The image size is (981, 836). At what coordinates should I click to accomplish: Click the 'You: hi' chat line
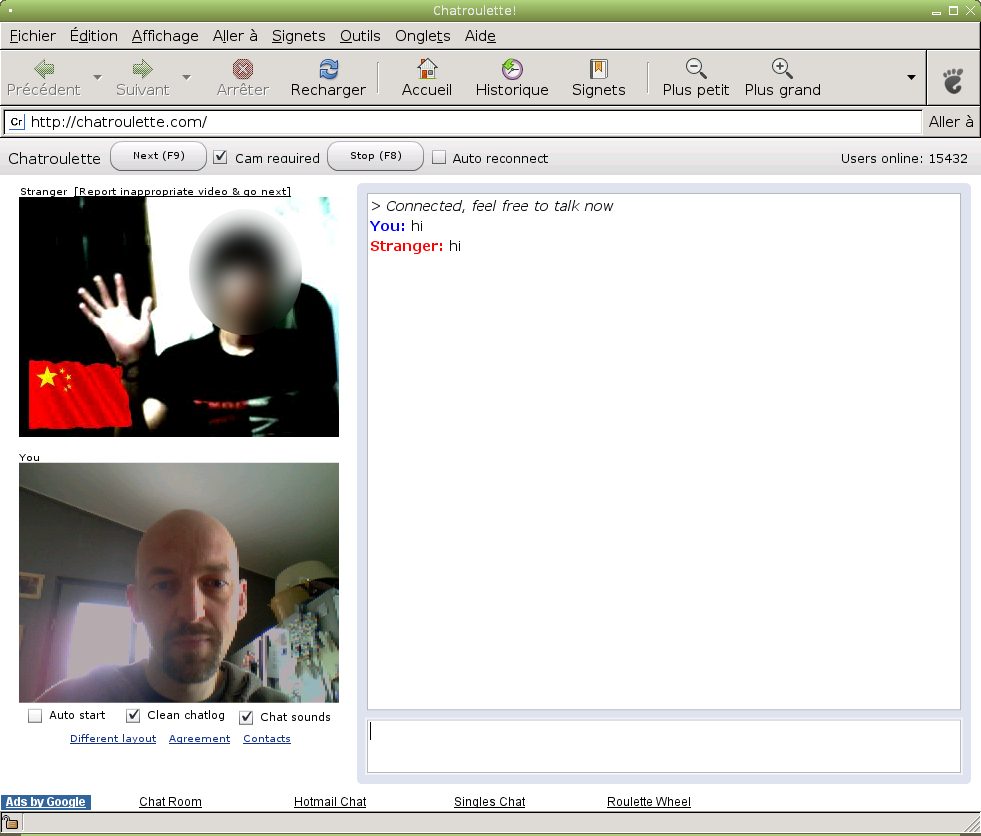click(397, 226)
